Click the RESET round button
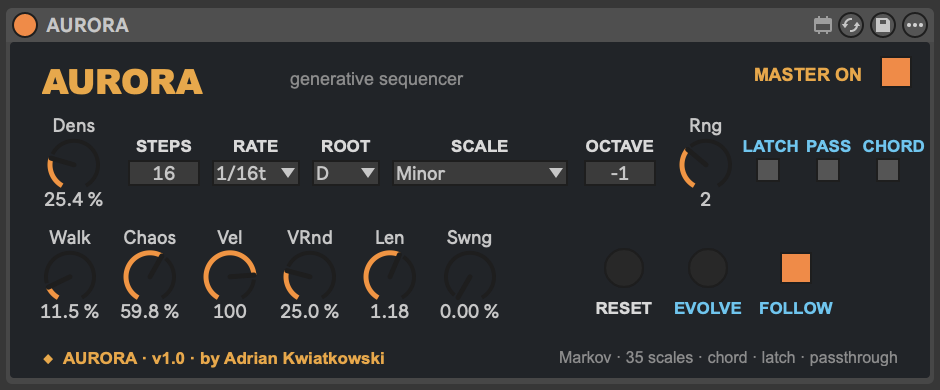The height and width of the screenshot is (390, 940). 623,268
